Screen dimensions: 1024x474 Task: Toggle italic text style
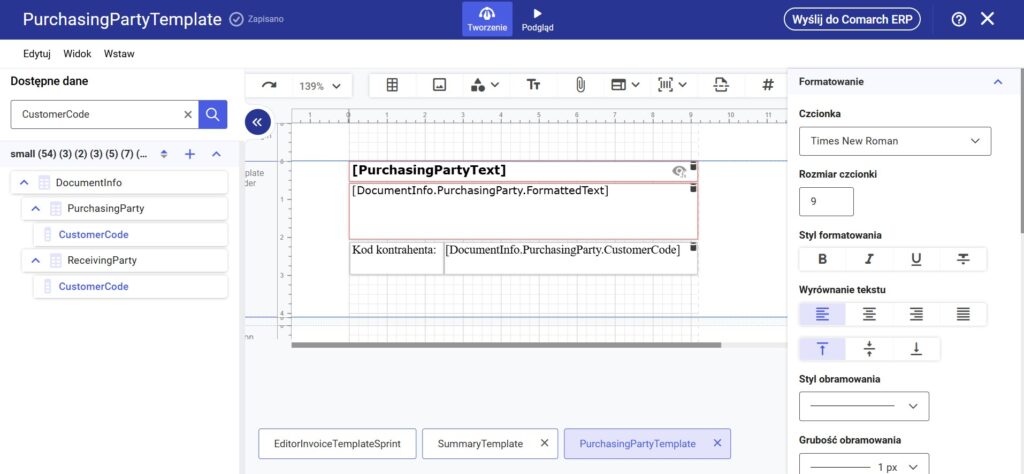pyautogui.click(x=869, y=259)
